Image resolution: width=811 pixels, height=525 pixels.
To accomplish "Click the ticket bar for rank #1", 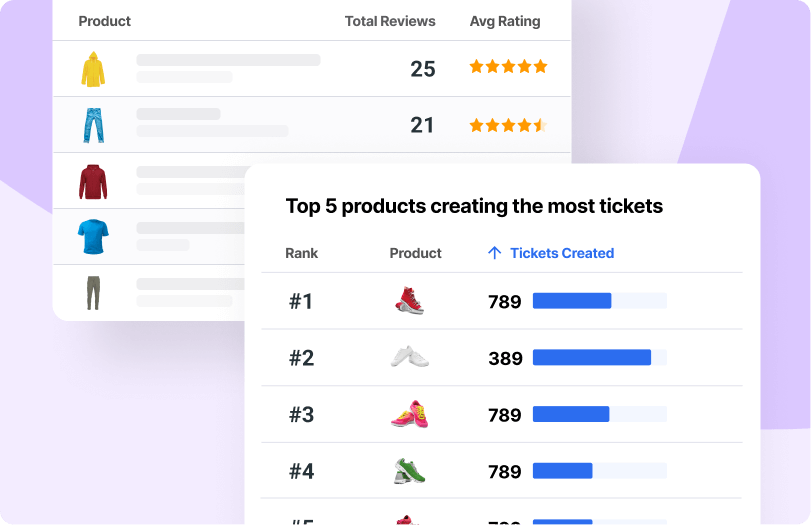I will [600, 301].
